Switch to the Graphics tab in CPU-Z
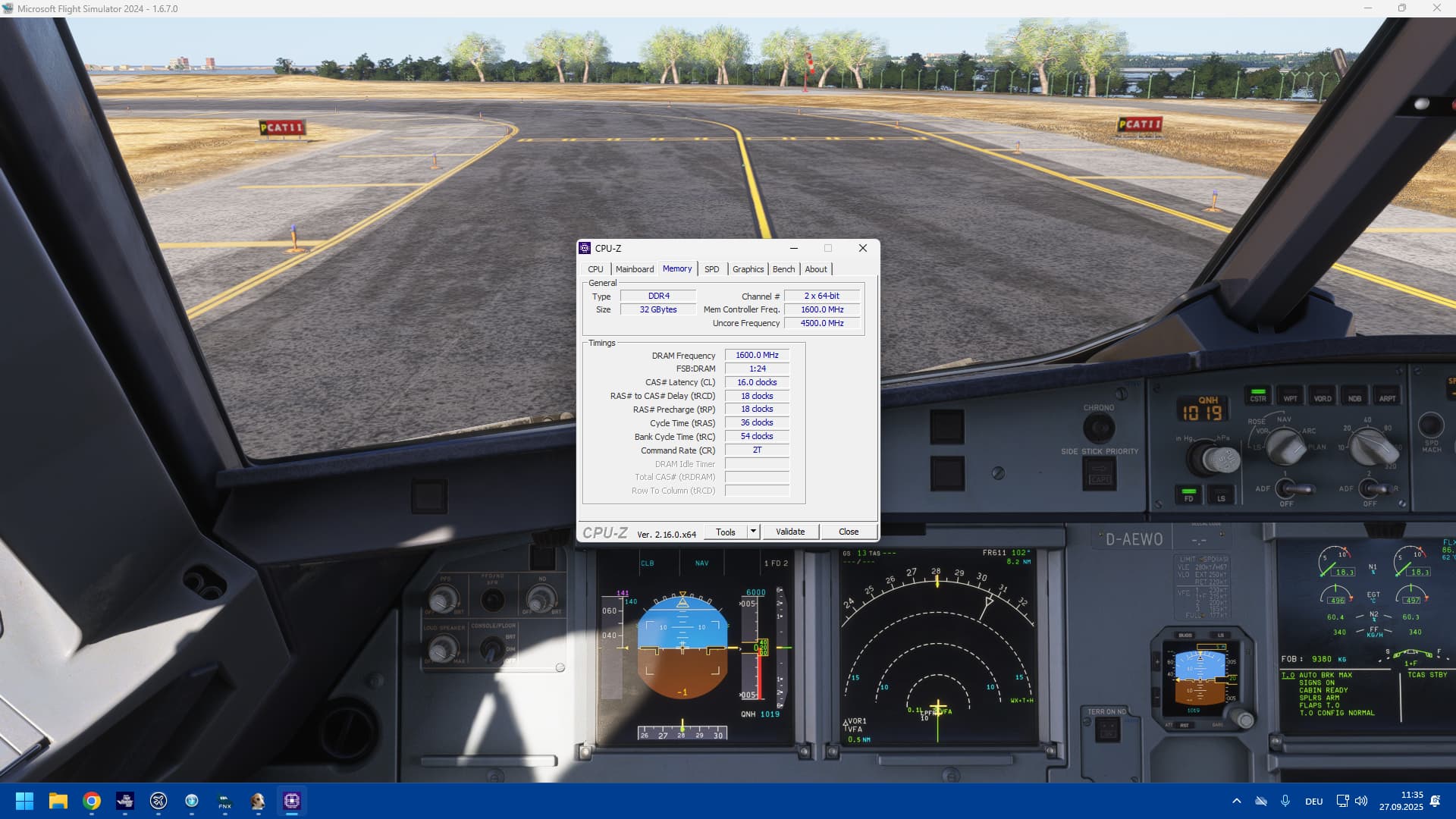The height and width of the screenshot is (819, 1456). coord(748,269)
